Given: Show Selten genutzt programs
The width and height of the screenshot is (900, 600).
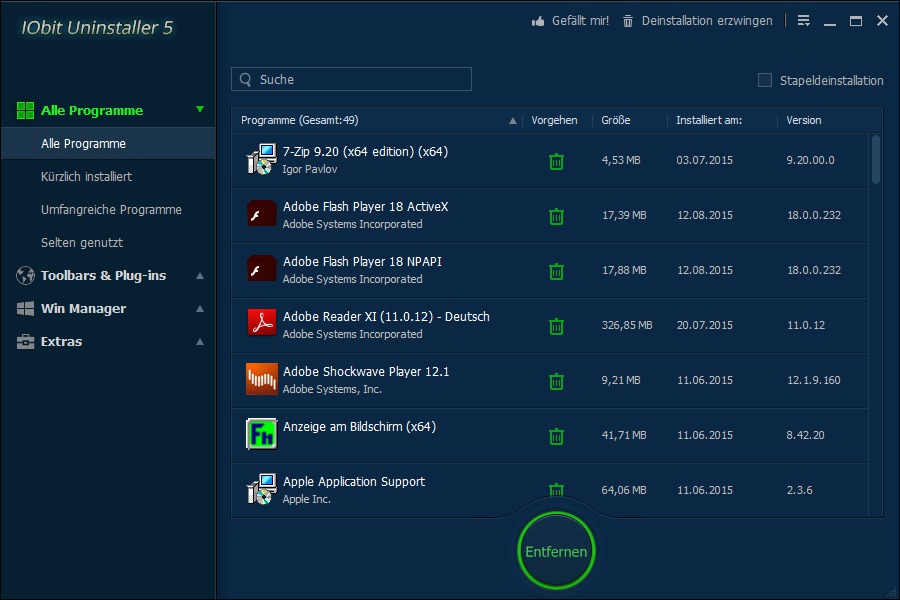Looking at the screenshot, I should [x=82, y=242].
